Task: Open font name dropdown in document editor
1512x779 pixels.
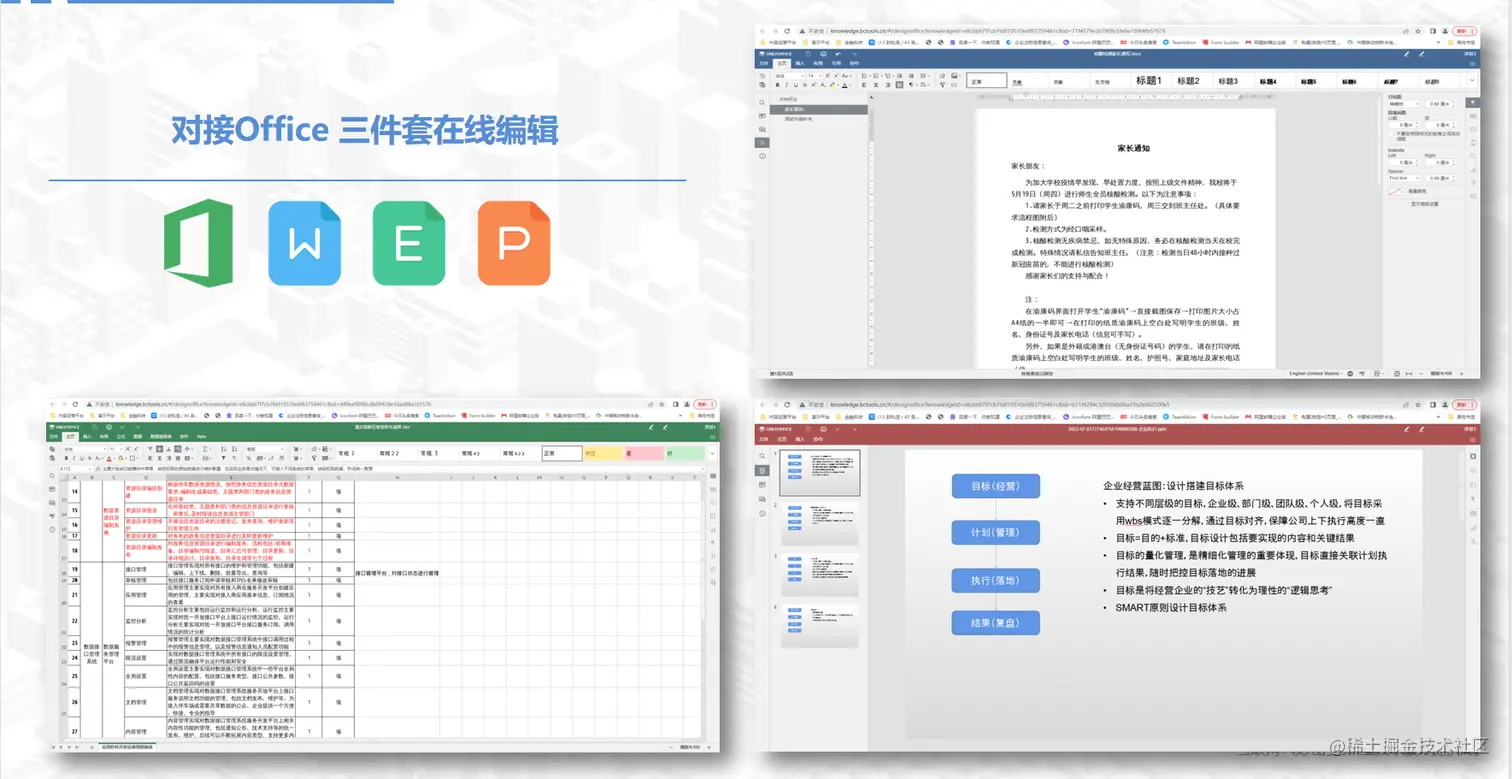Action: click(790, 76)
